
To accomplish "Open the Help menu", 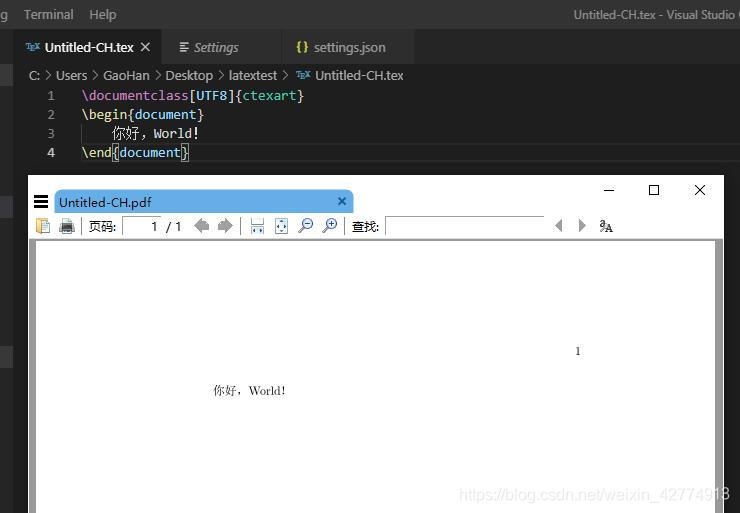I will (103, 15).
